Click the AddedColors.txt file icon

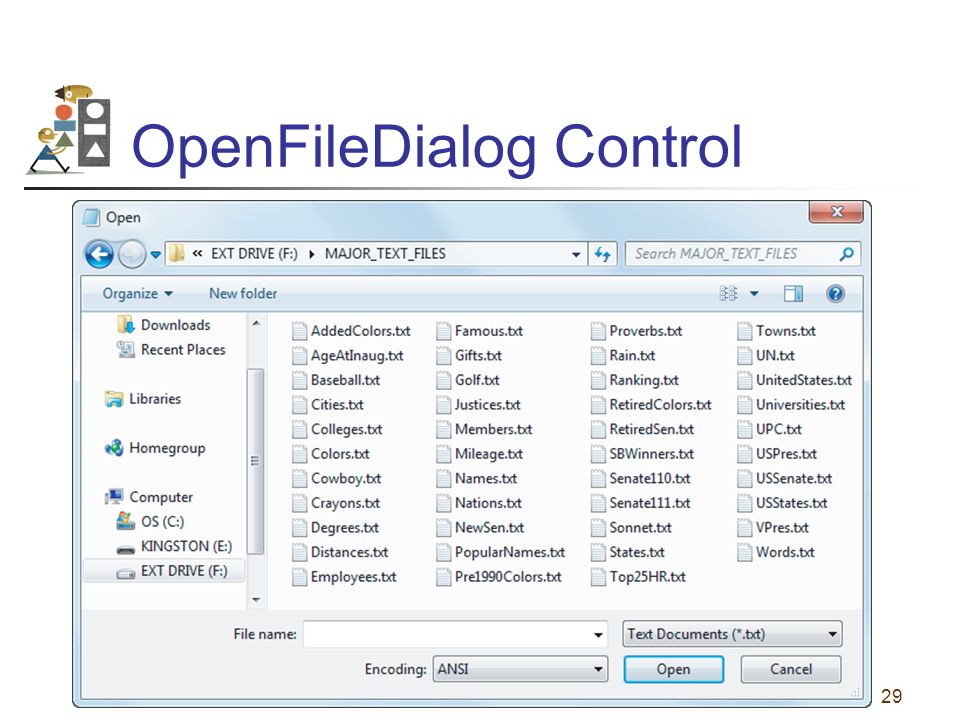click(x=299, y=331)
